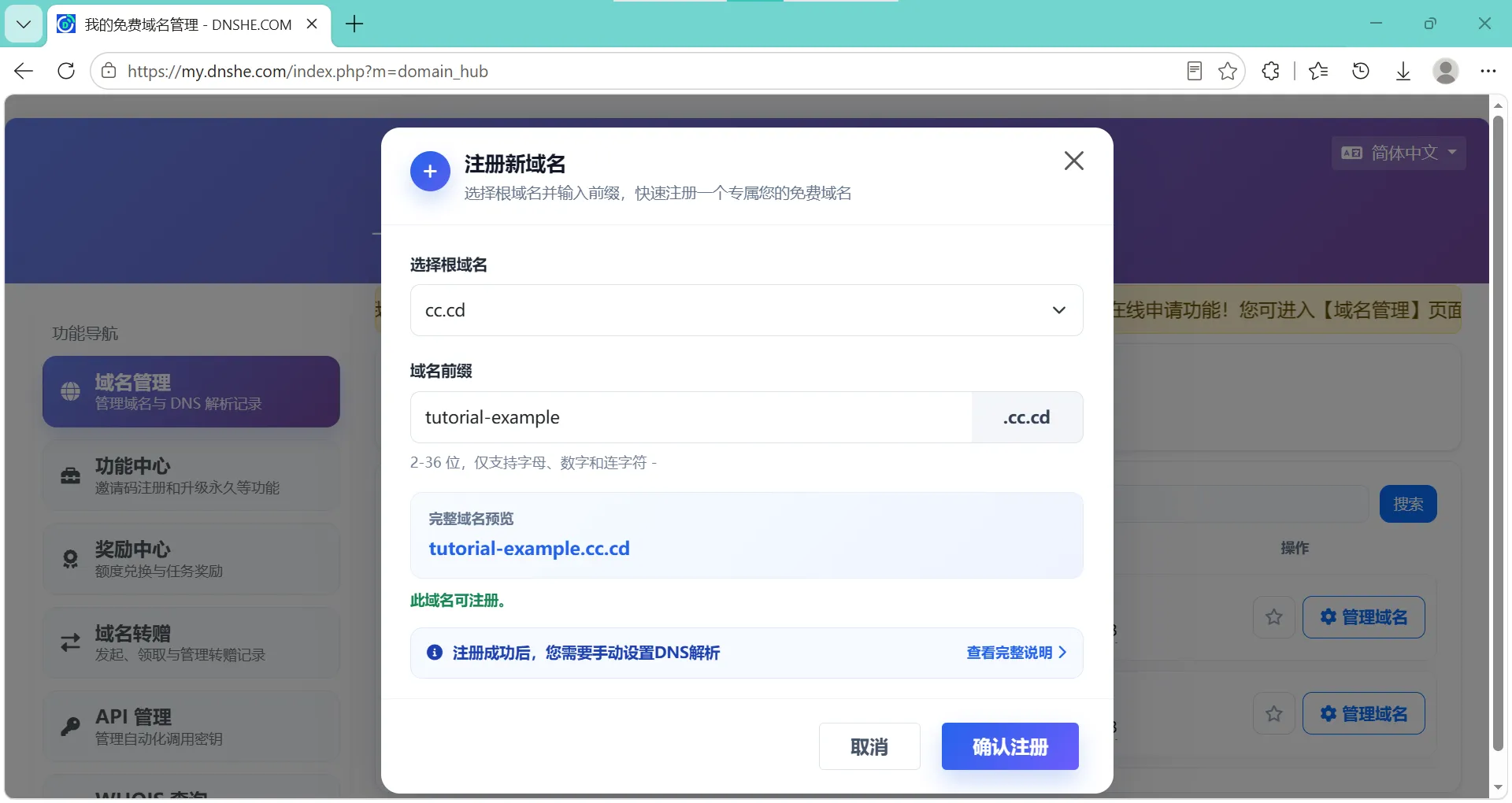Click the 确认注册 button
1512x803 pixels.
pyautogui.click(x=1010, y=746)
